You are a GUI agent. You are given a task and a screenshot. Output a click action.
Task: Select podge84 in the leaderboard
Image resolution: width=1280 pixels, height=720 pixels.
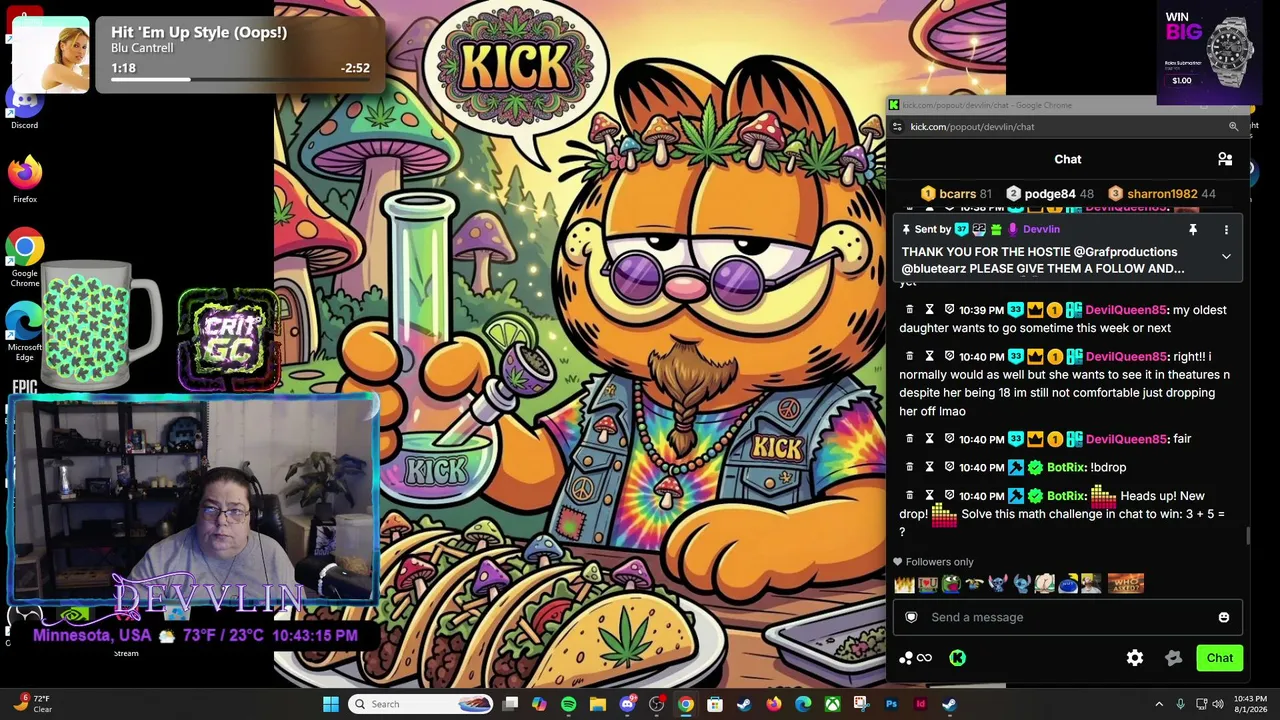pos(1050,194)
